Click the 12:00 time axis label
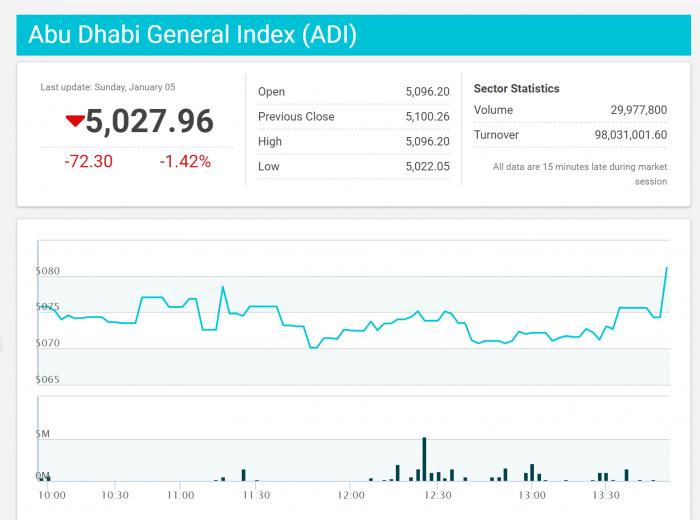This screenshot has width=700, height=520. click(x=351, y=495)
